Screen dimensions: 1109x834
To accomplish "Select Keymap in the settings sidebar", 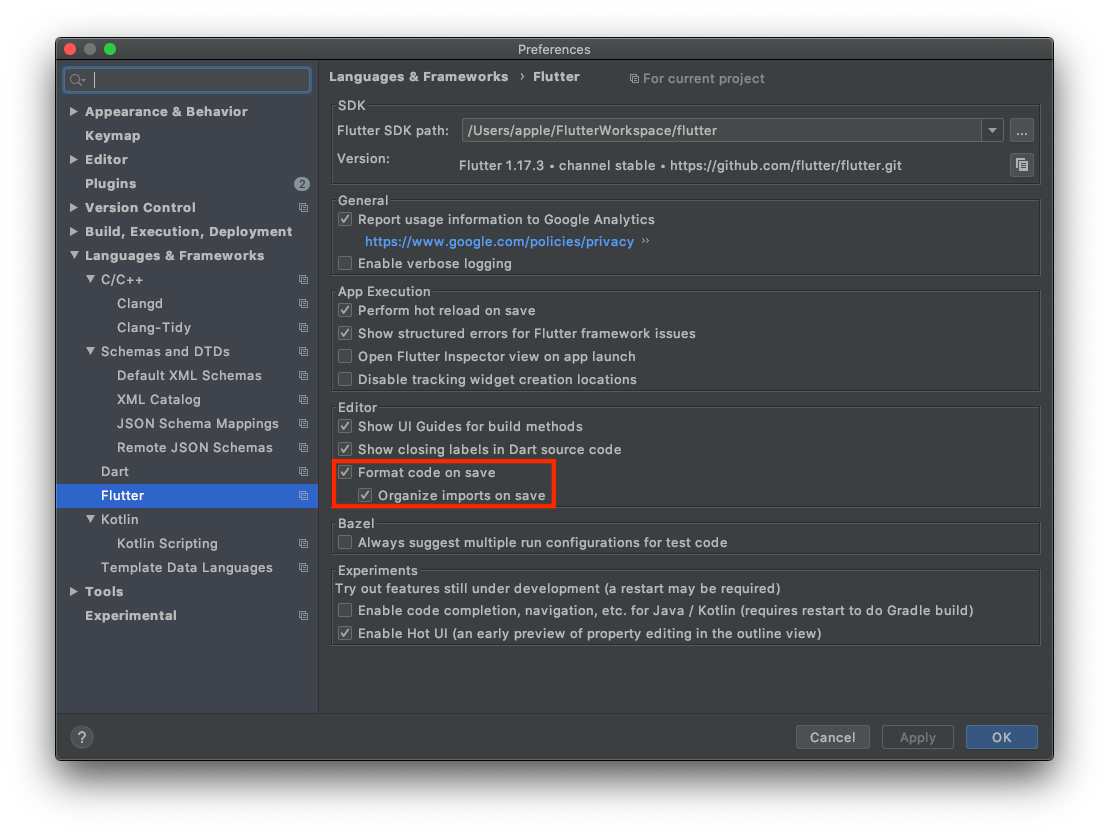I will click(x=112, y=135).
